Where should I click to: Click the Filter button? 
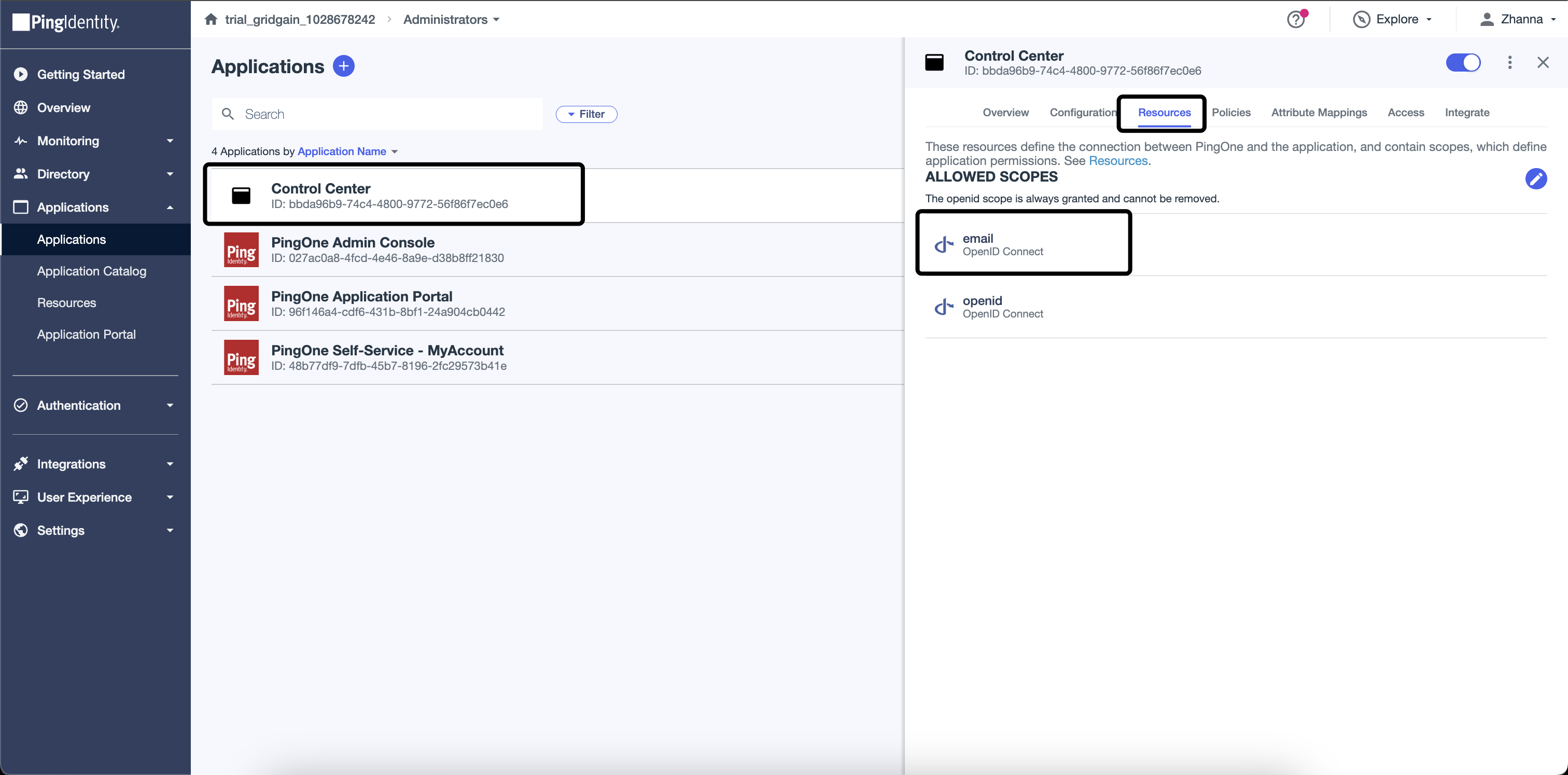point(586,114)
